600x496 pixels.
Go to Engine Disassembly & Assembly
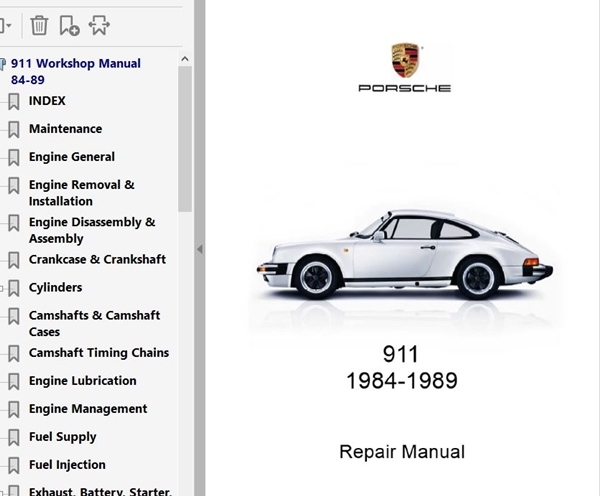92,230
